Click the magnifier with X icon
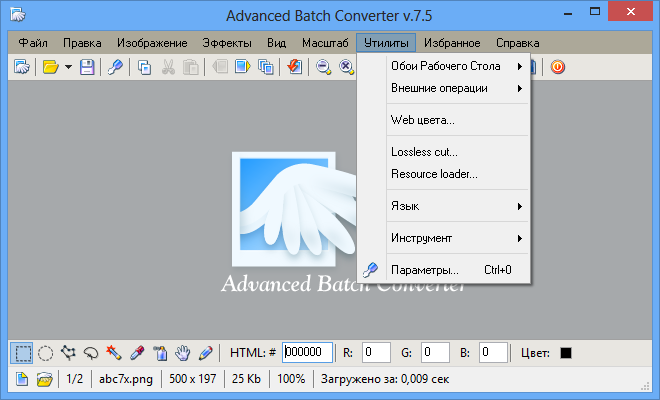The height and width of the screenshot is (400, 660). click(346, 67)
